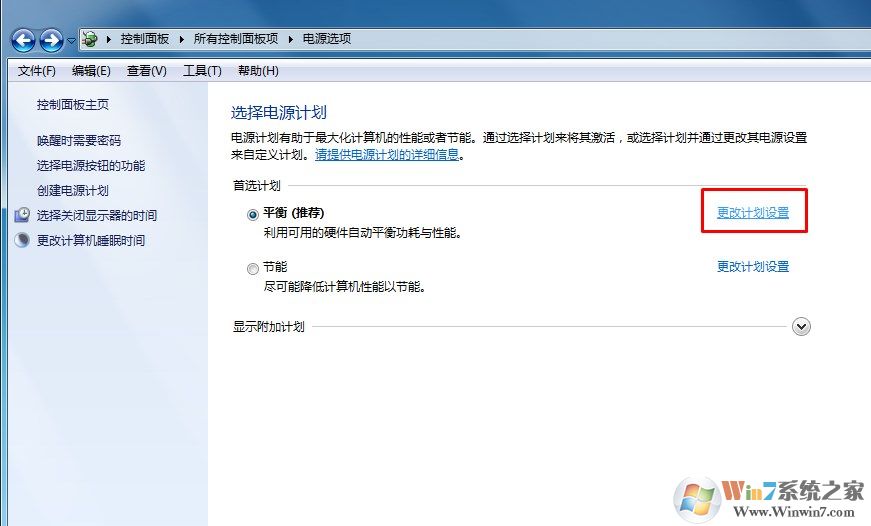Viewport: 871px width, 526px height.
Task: Click the display-off clock icon in sidebar
Action: (22, 215)
